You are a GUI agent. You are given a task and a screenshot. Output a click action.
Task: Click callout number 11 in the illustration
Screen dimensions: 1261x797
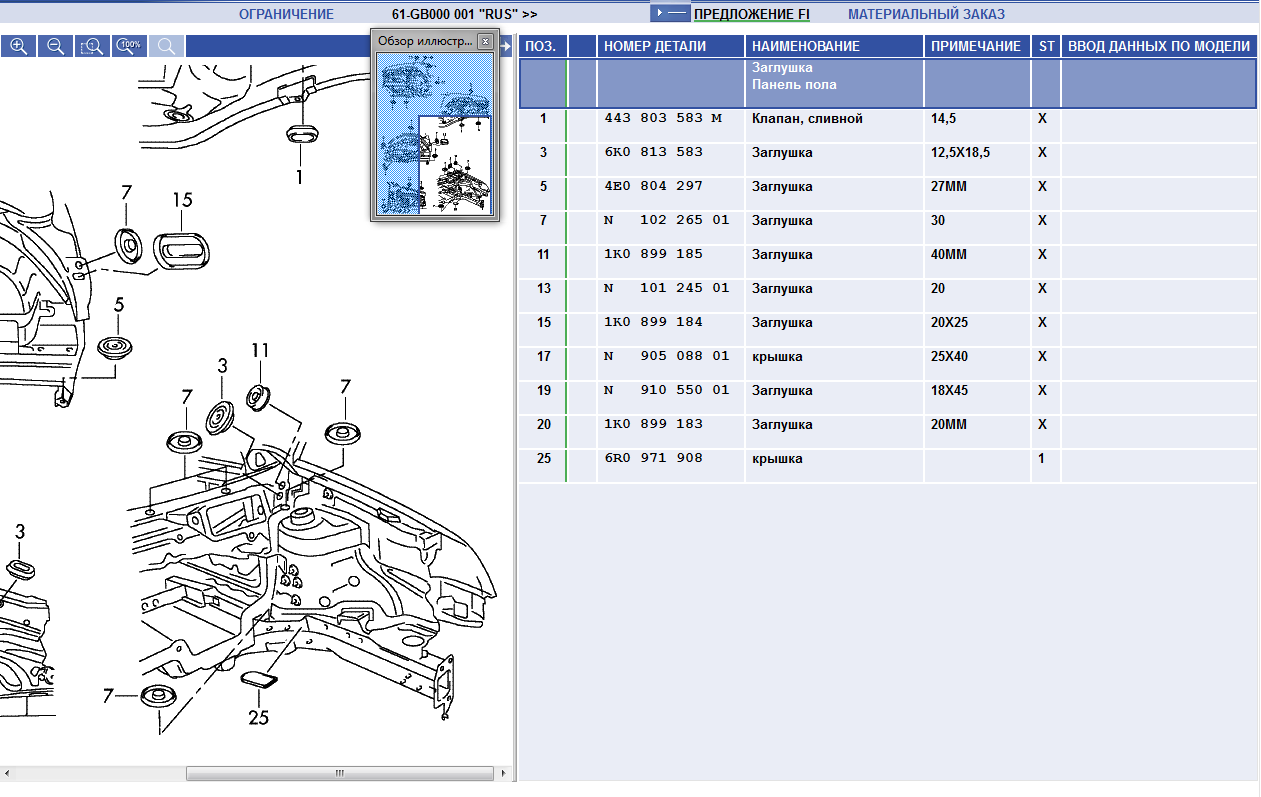pyautogui.click(x=260, y=350)
